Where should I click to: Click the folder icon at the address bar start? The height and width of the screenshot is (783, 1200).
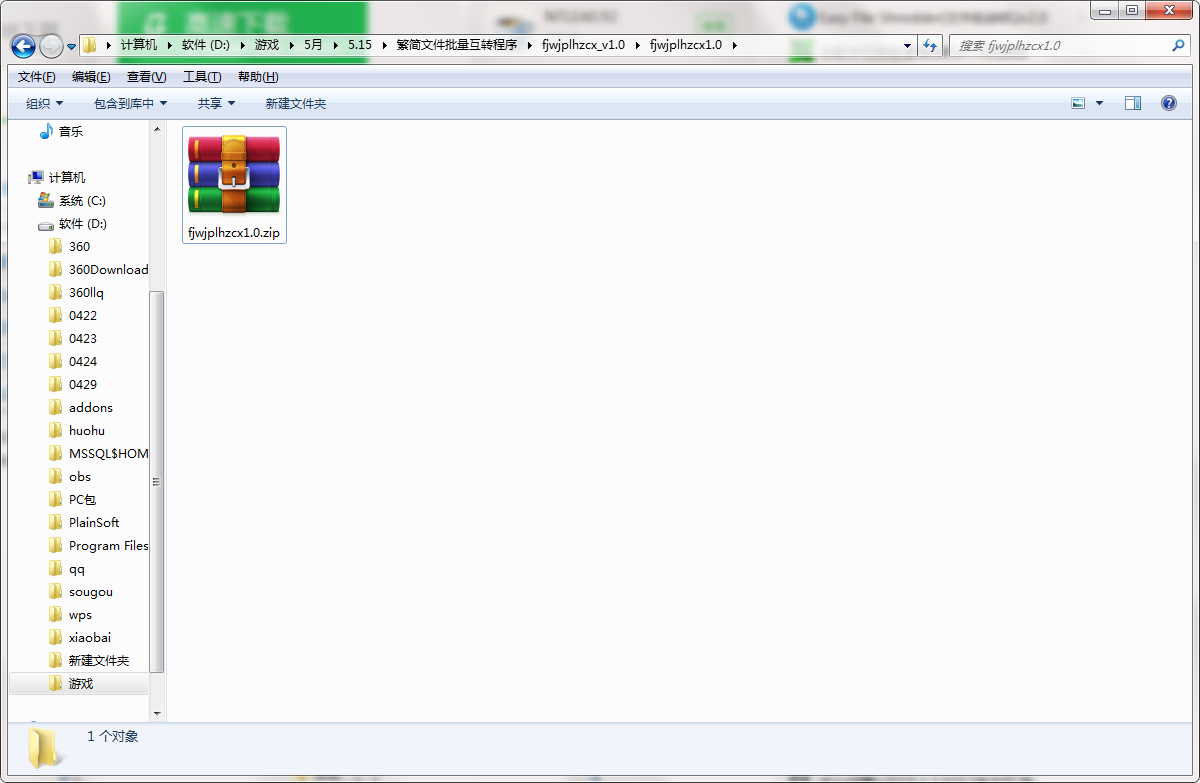pos(90,45)
